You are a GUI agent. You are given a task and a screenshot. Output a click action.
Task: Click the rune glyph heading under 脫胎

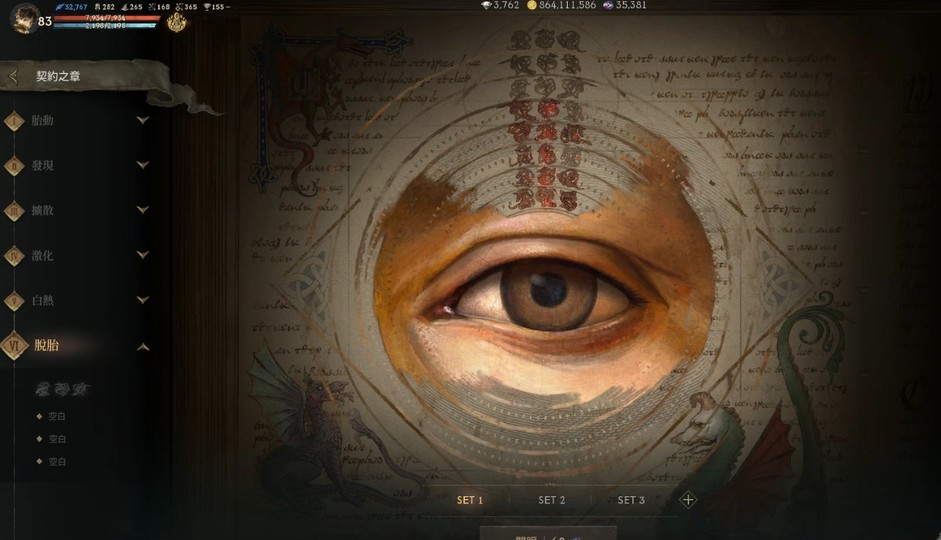coord(62,390)
